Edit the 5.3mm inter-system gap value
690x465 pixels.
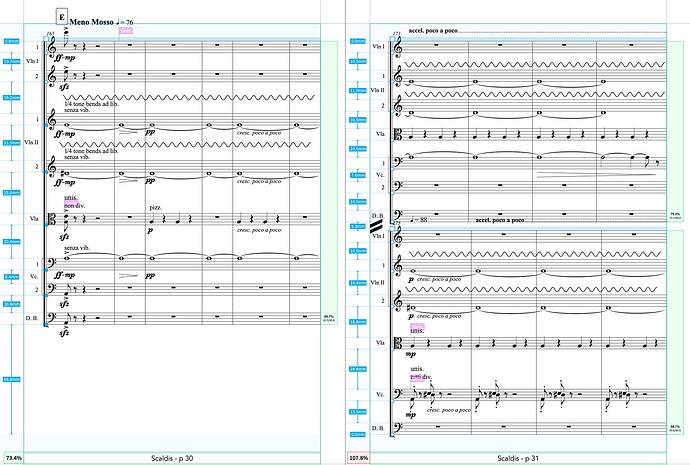coord(358,226)
